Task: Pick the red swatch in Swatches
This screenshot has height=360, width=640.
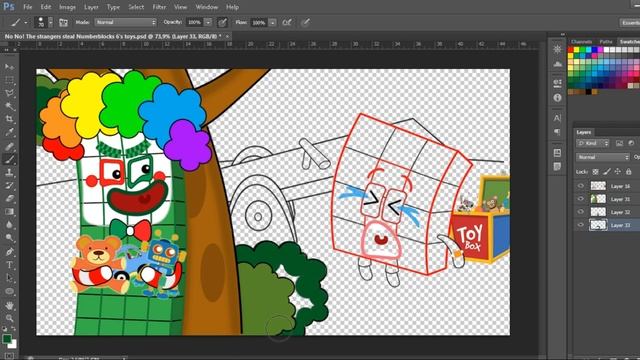Action: 571,50
